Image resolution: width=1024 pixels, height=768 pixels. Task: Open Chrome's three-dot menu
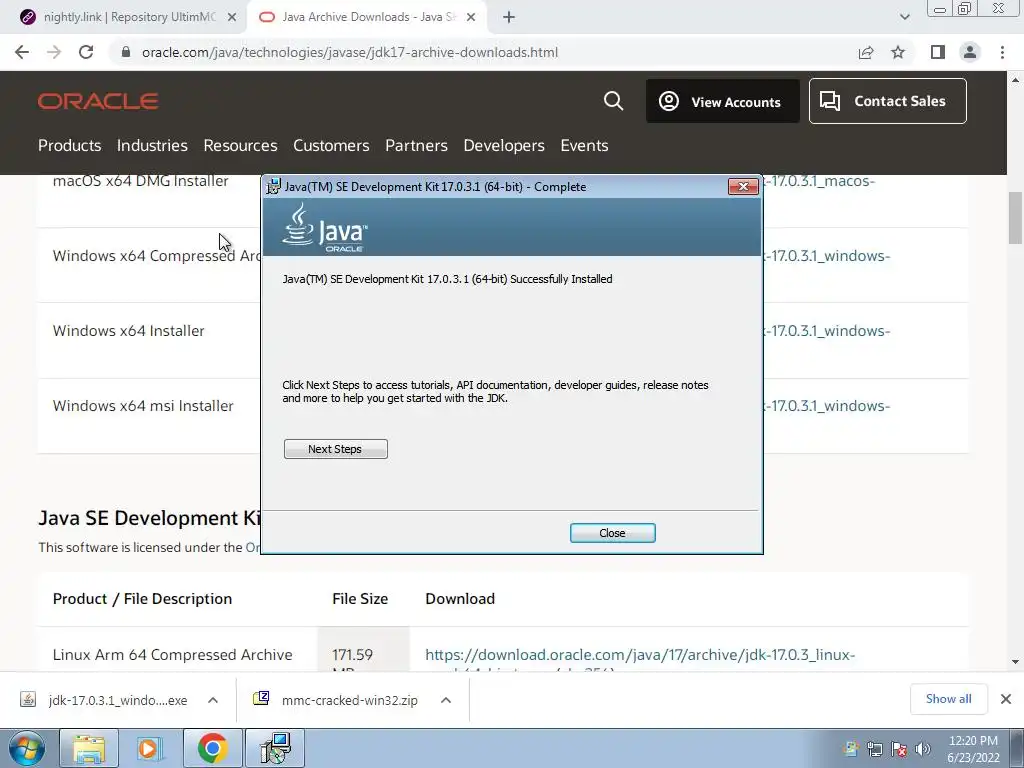pyautogui.click(x=1002, y=52)
